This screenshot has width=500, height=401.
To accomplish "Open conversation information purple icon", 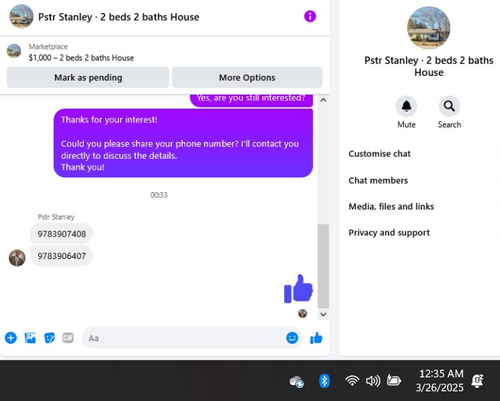I will (310, 16).
